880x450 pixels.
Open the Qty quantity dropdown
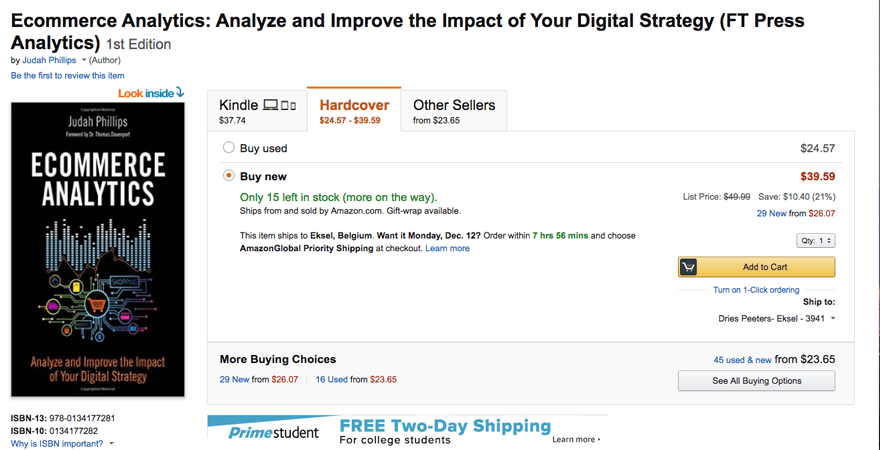point(816,241)
